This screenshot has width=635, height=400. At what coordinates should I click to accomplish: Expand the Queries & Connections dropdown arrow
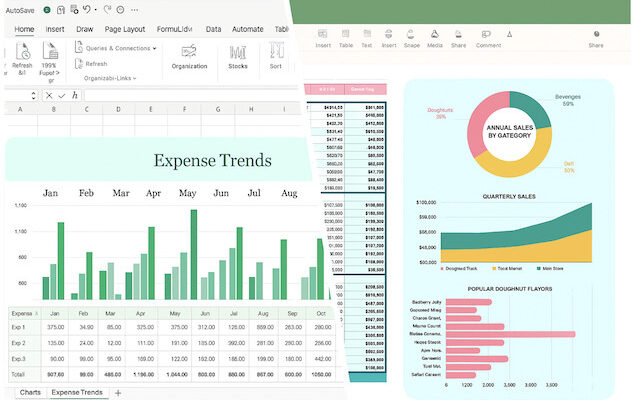pyautogui.click(x=154, y=48)
